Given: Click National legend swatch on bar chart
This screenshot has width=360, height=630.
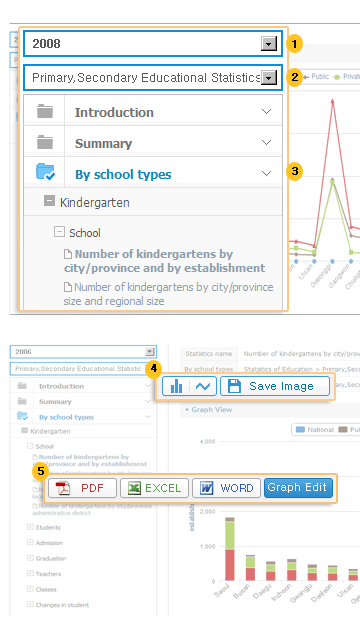Looking at the screenshot, I should click(300, 430).
